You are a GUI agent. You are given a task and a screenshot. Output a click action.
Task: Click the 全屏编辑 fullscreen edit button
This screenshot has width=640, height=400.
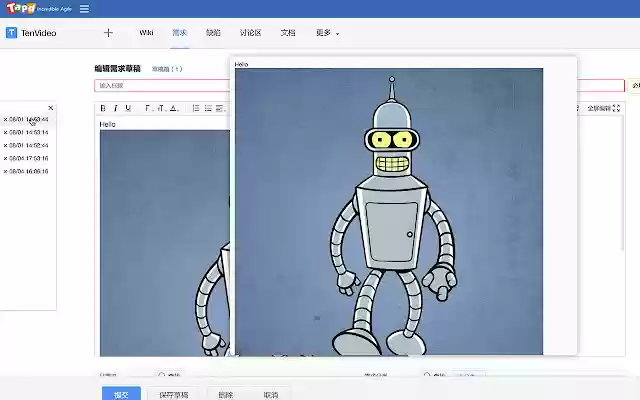coord(604,108)
